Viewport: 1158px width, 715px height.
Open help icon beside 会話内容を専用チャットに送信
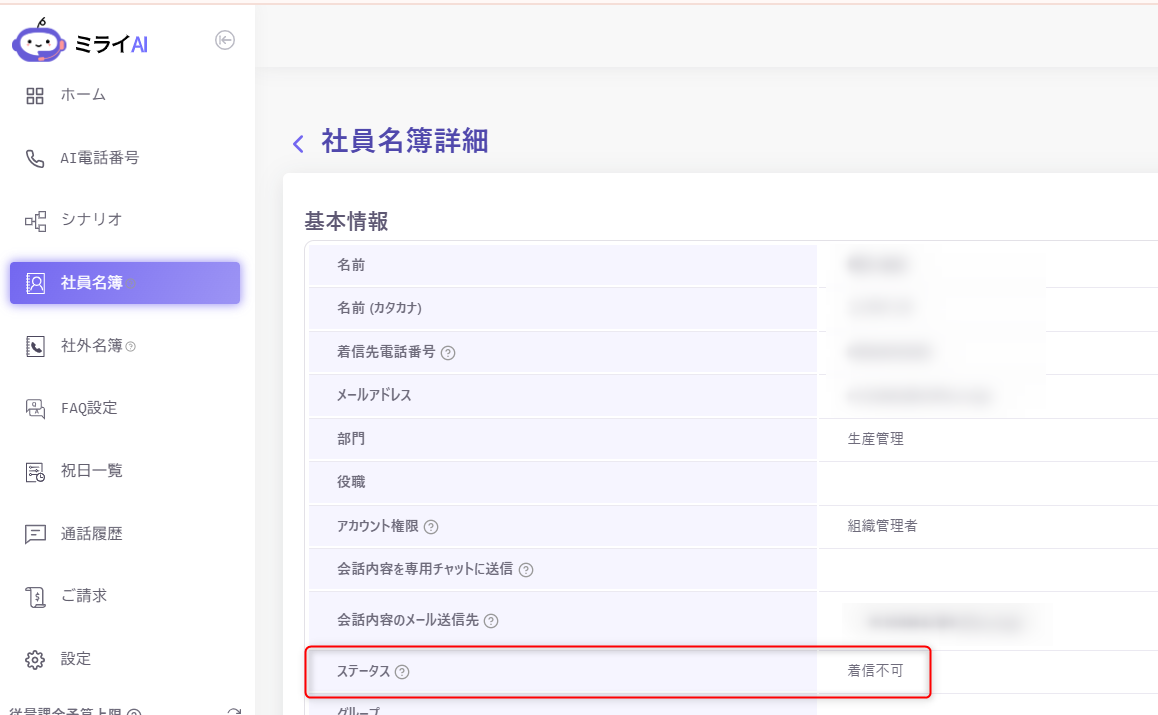click(526, 570)
